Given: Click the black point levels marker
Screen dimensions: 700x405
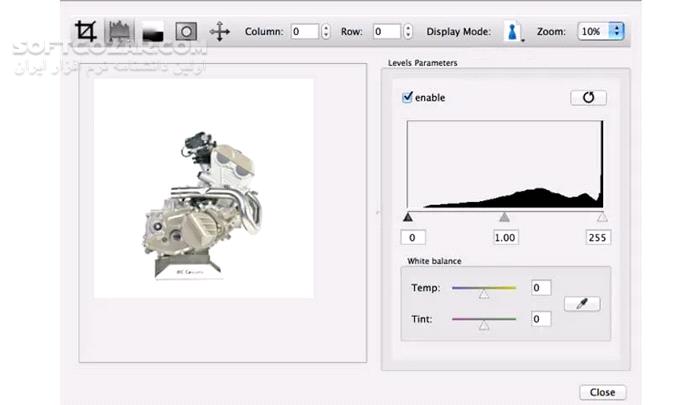Looking at the screenshot, I should 408,217.
